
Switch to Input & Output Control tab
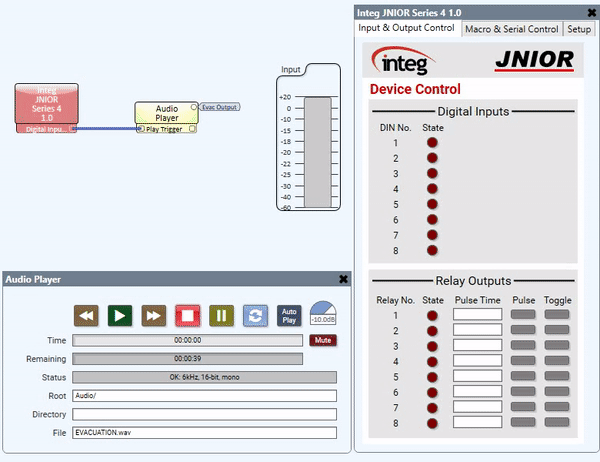pyautogui.click(x=406, y=28)
